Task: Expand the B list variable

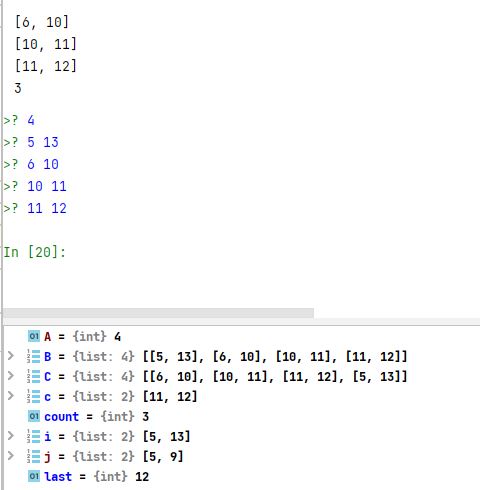Action: click(x=11, y=356)
